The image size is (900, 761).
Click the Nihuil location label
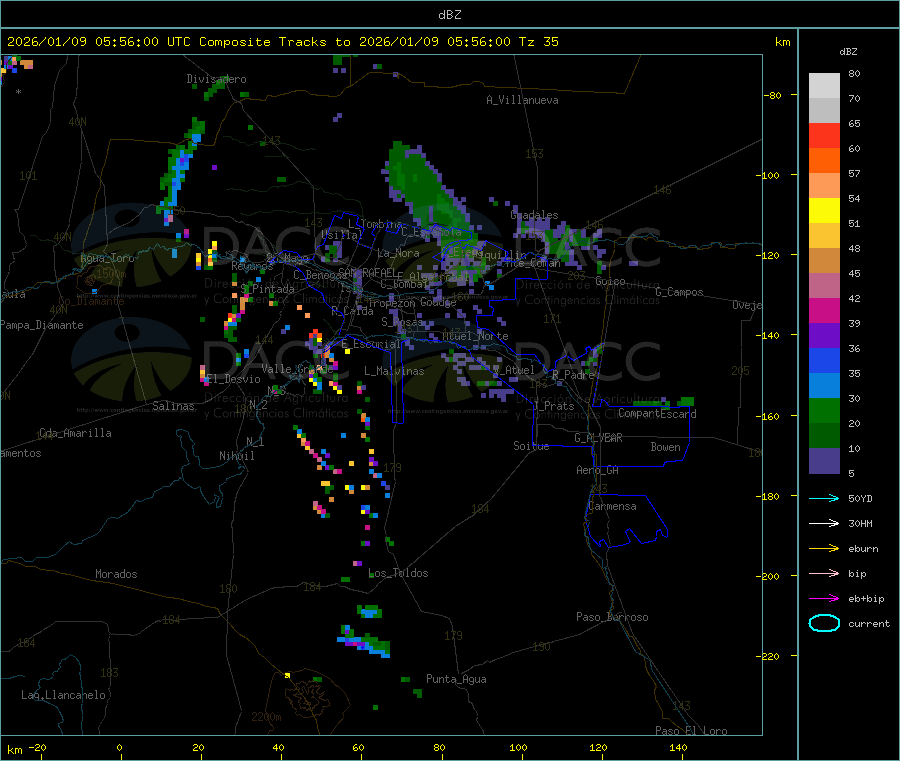pyautogui.click(x=237, y=456)
